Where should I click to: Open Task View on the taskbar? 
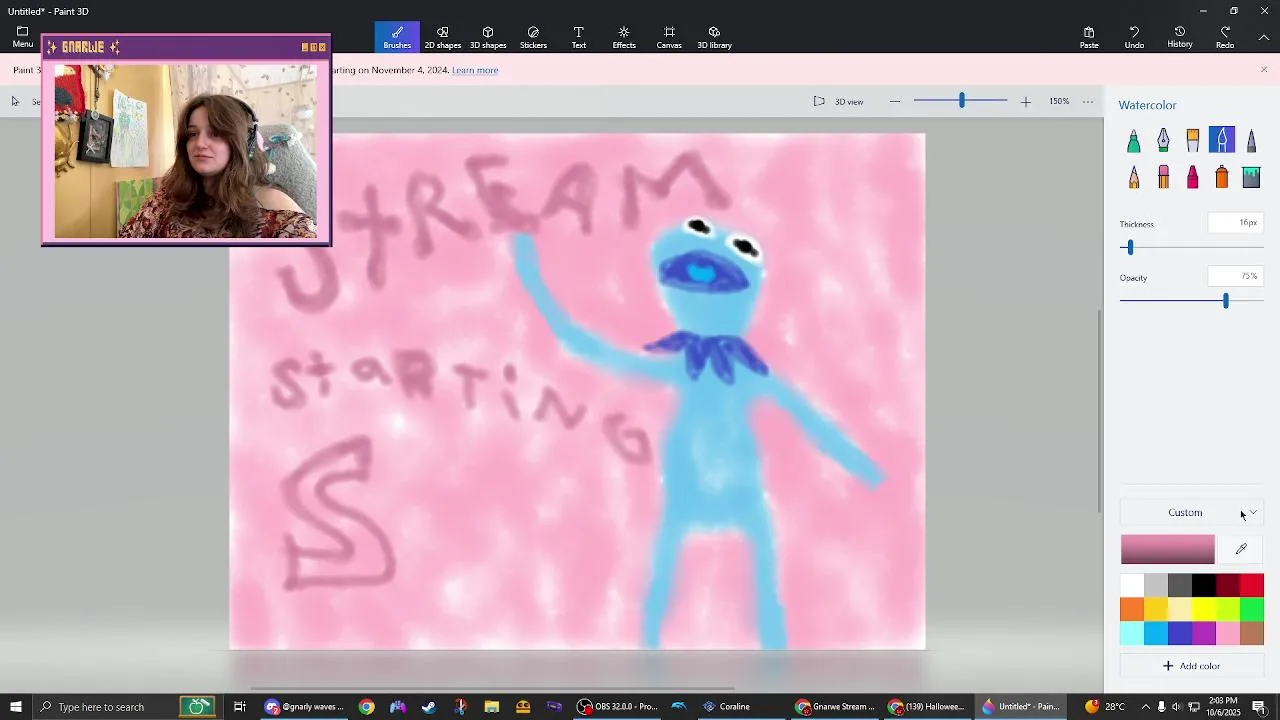(239, 707)
